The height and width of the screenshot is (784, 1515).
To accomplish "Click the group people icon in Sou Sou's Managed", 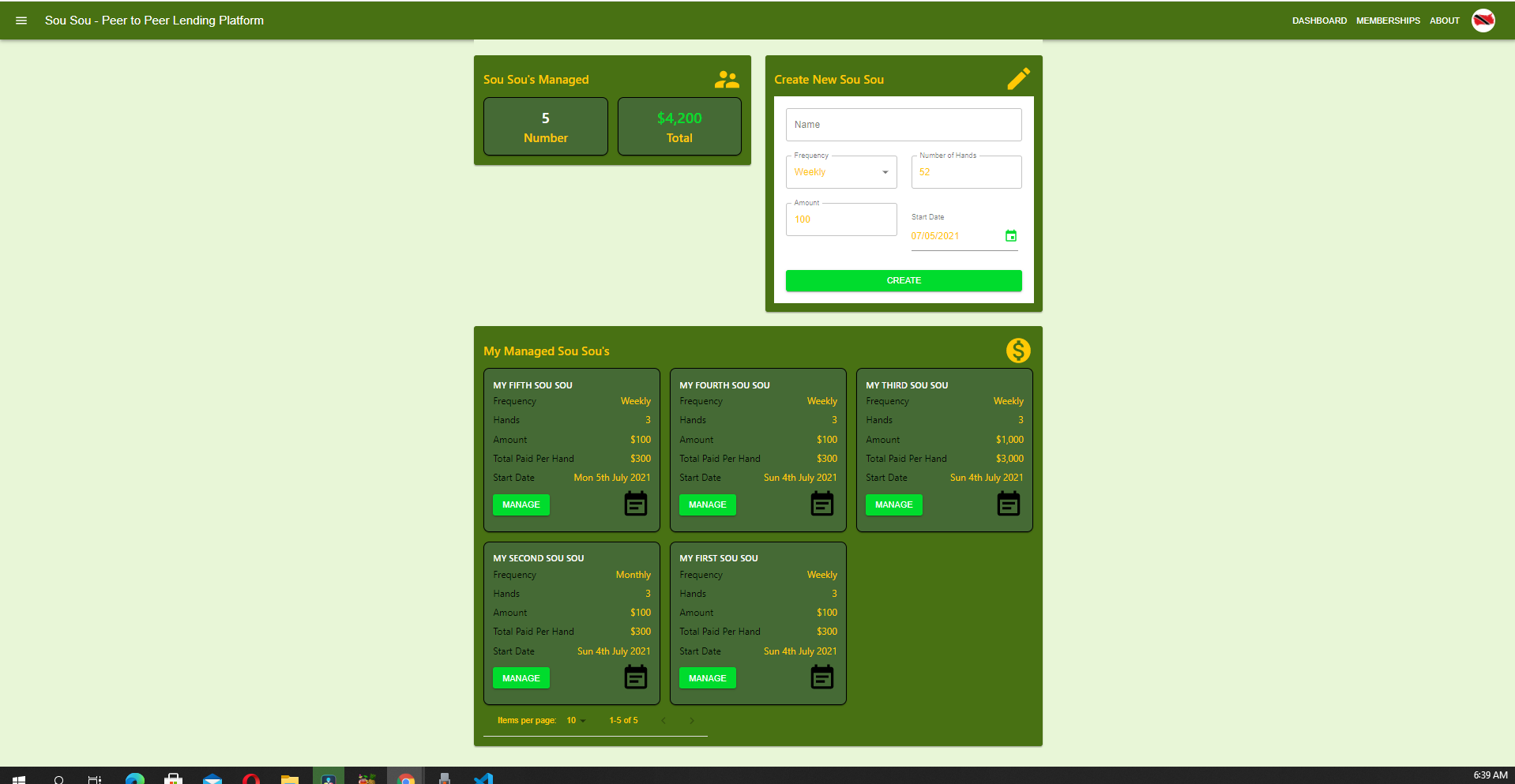I will [x=727, y=79].
